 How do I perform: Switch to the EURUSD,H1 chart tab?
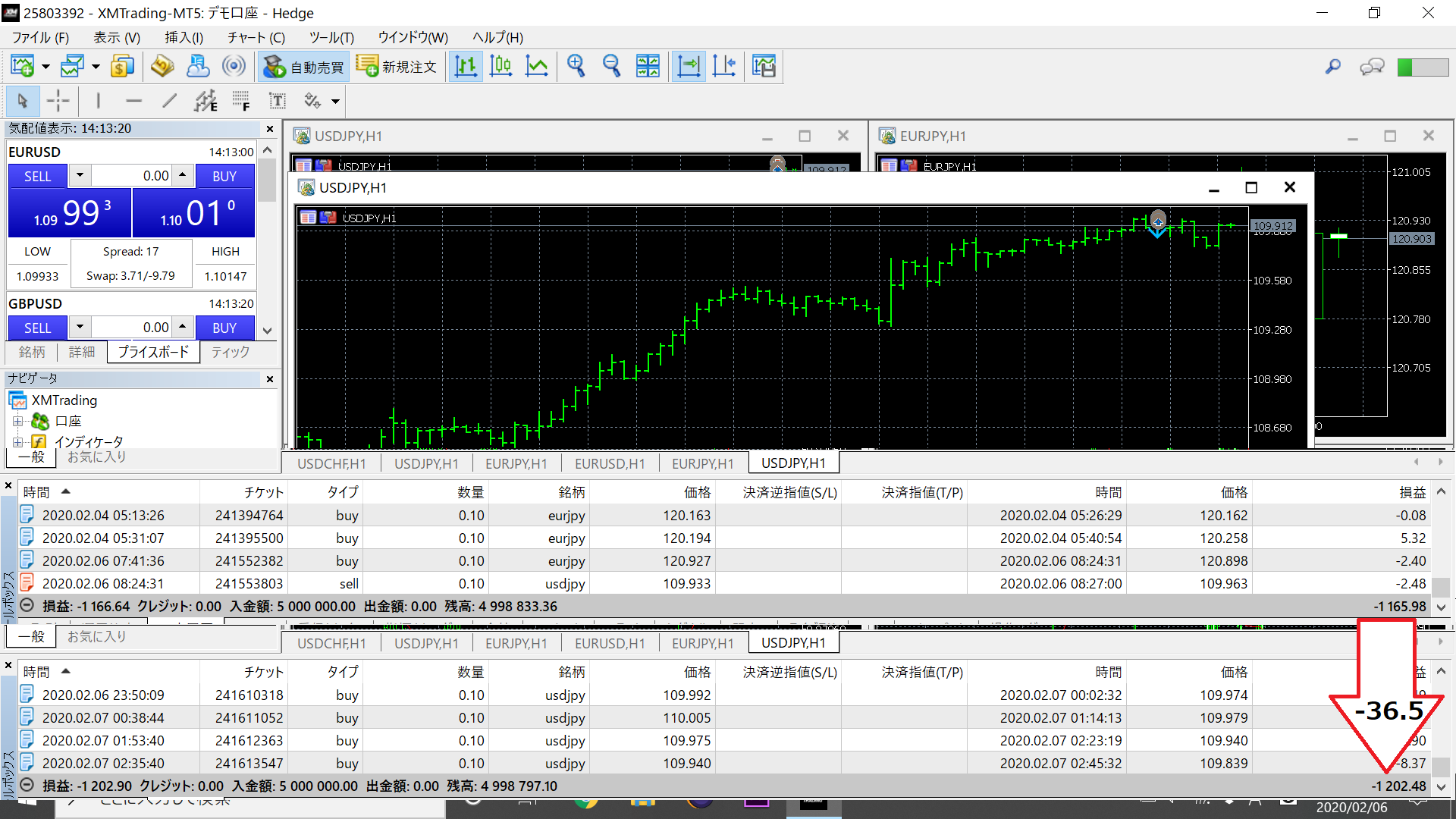coord(609,463)
